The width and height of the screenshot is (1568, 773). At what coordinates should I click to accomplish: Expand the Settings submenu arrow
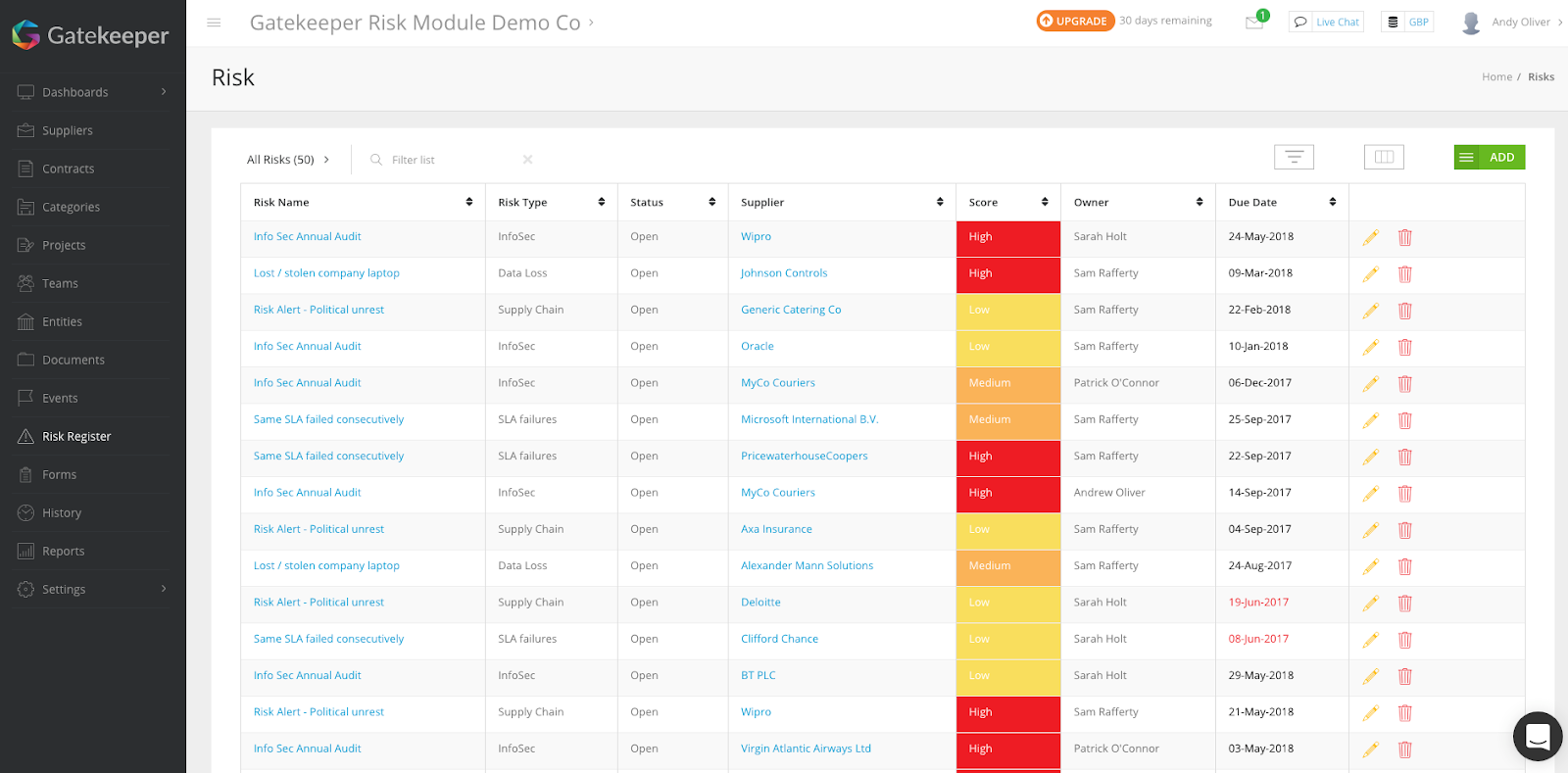pyautogui.click(x=164, y=589)
